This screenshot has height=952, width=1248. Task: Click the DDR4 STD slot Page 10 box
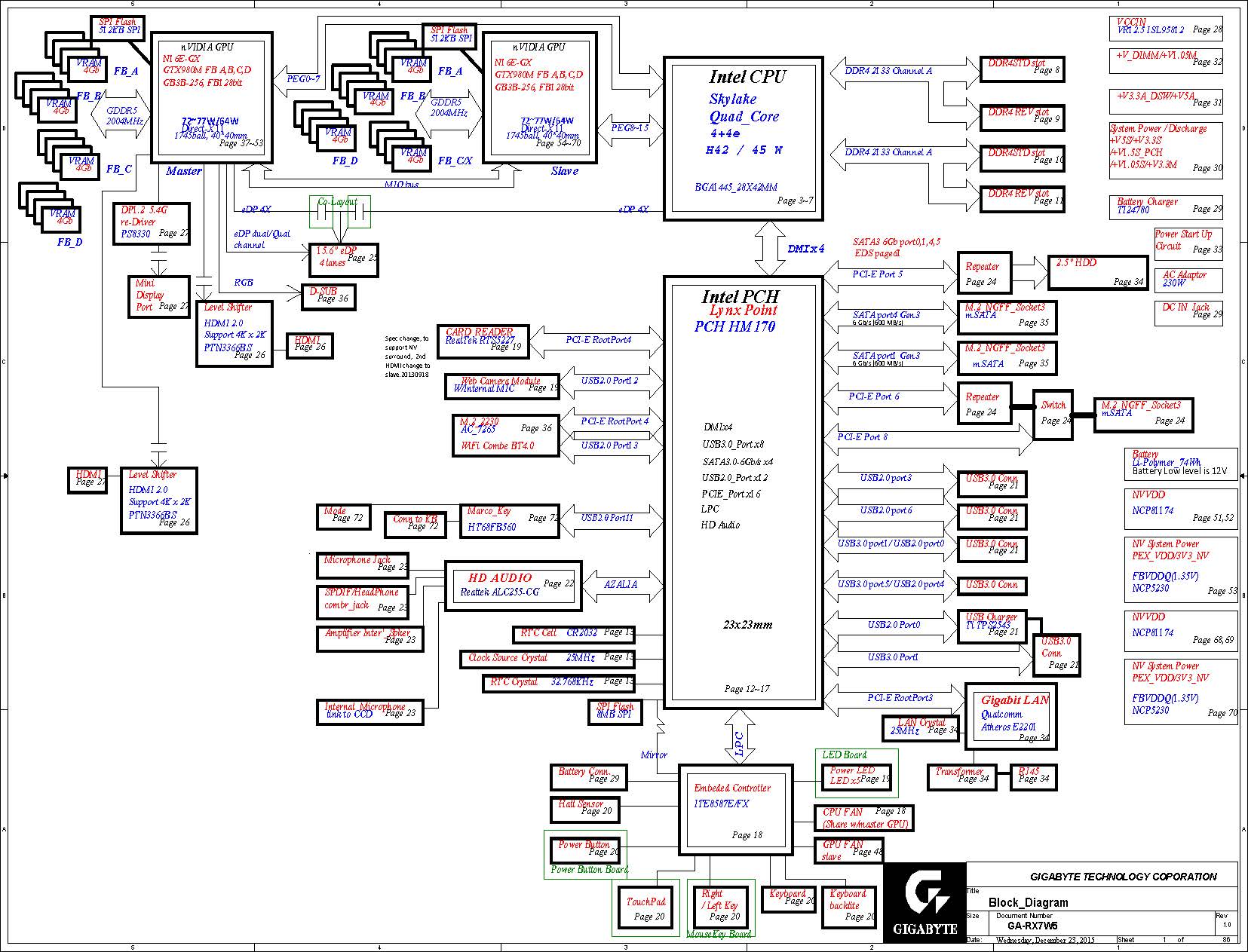tap(1023, 157)
